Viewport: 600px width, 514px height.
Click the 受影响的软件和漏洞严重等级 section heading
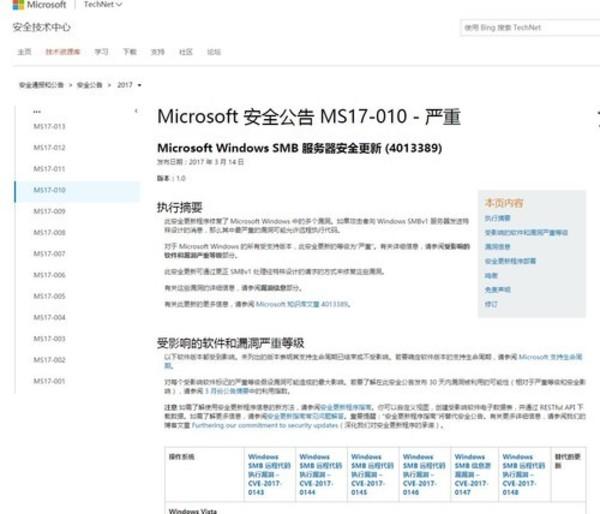(230, 343)
